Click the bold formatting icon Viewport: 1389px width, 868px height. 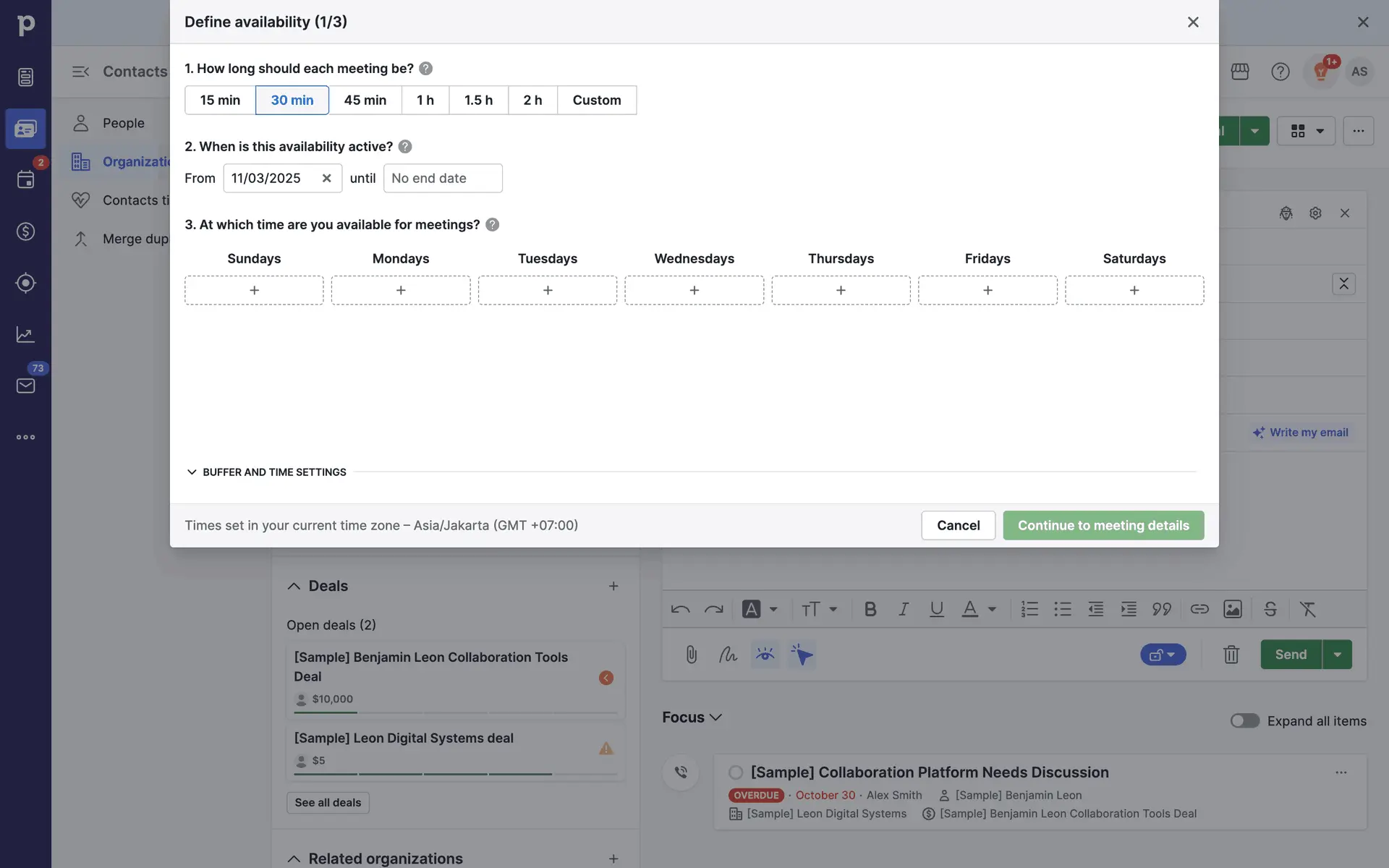pyautogui.click(x=870, y=609)
